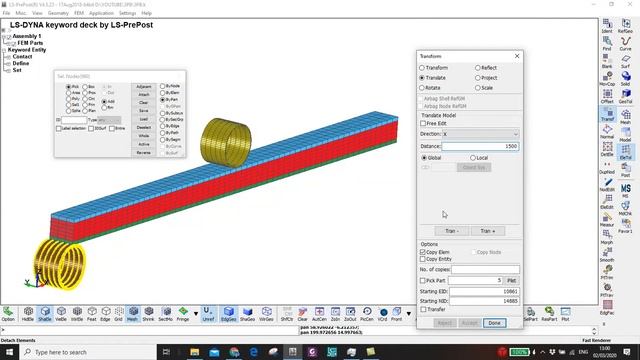Enable the Transfer checkbox
640x360 pixels.
tap(423, 309)
